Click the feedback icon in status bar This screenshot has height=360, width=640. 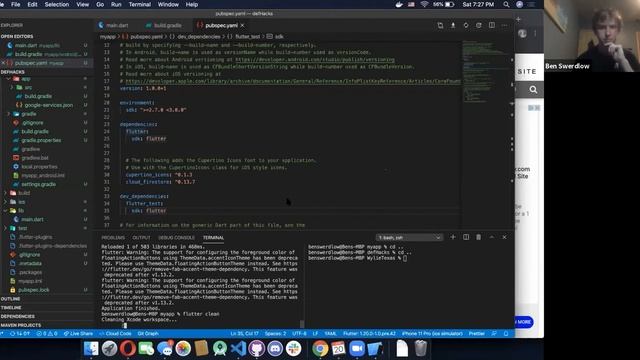pos(494,333)
